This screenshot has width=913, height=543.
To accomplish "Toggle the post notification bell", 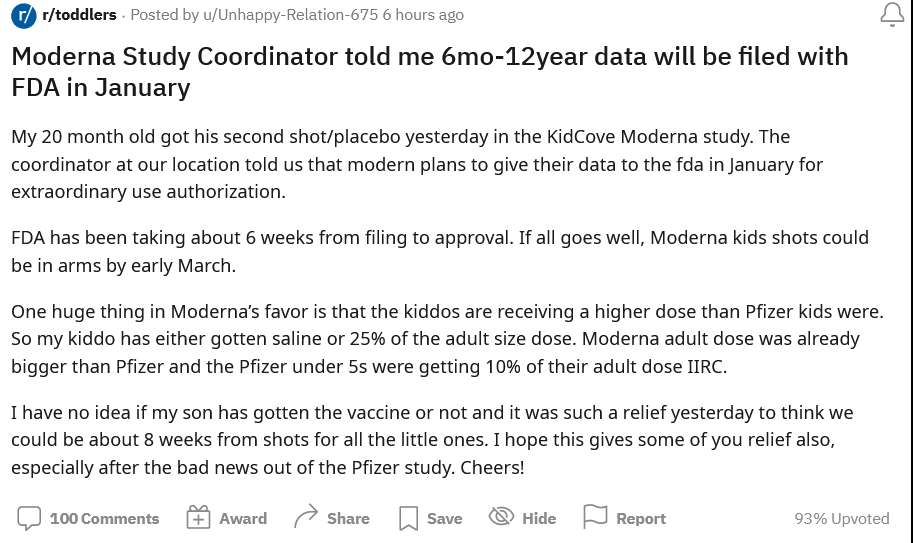I will coord(892,15).
